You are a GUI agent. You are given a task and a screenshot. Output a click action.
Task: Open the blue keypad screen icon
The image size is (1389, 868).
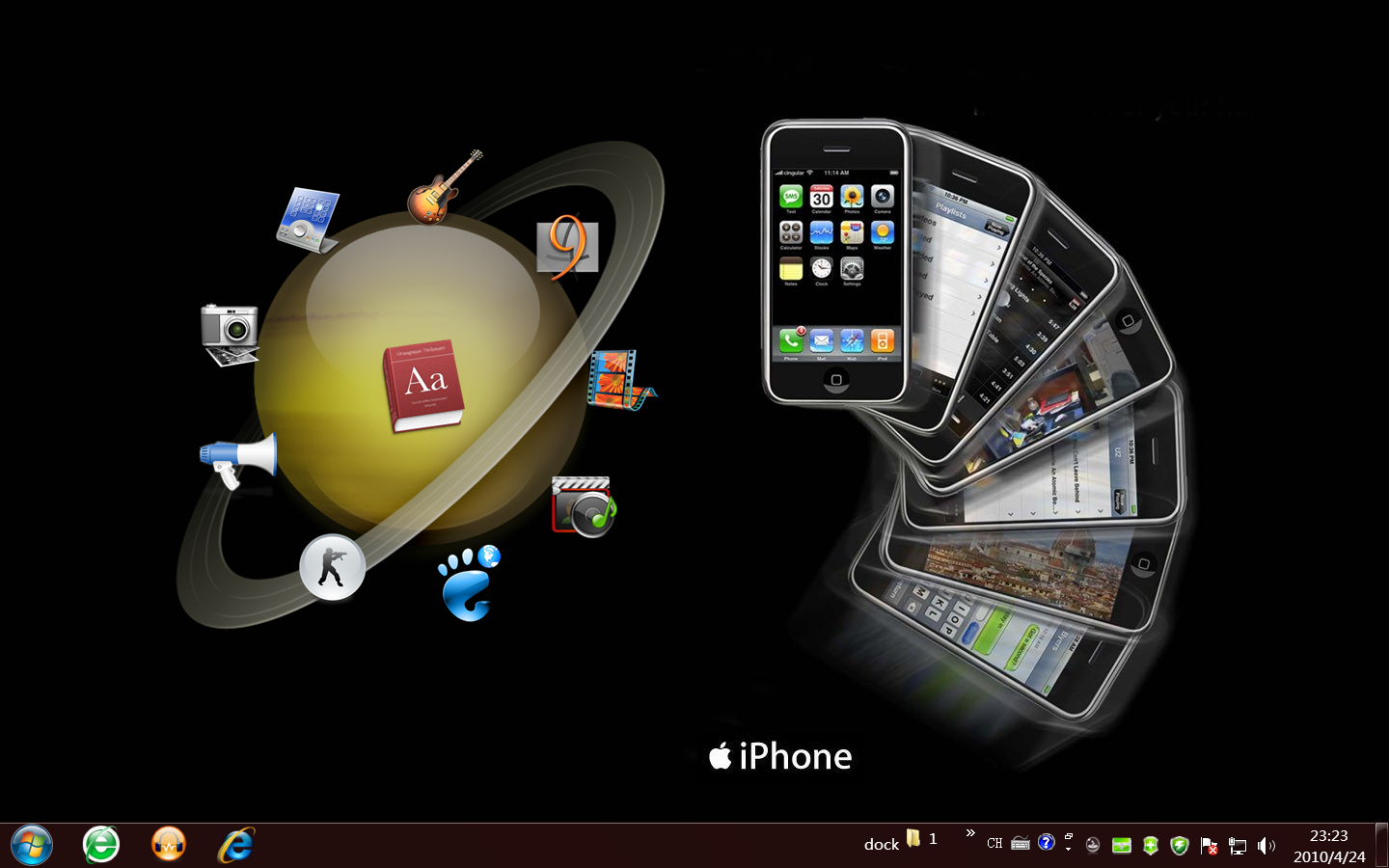(309, 220)
